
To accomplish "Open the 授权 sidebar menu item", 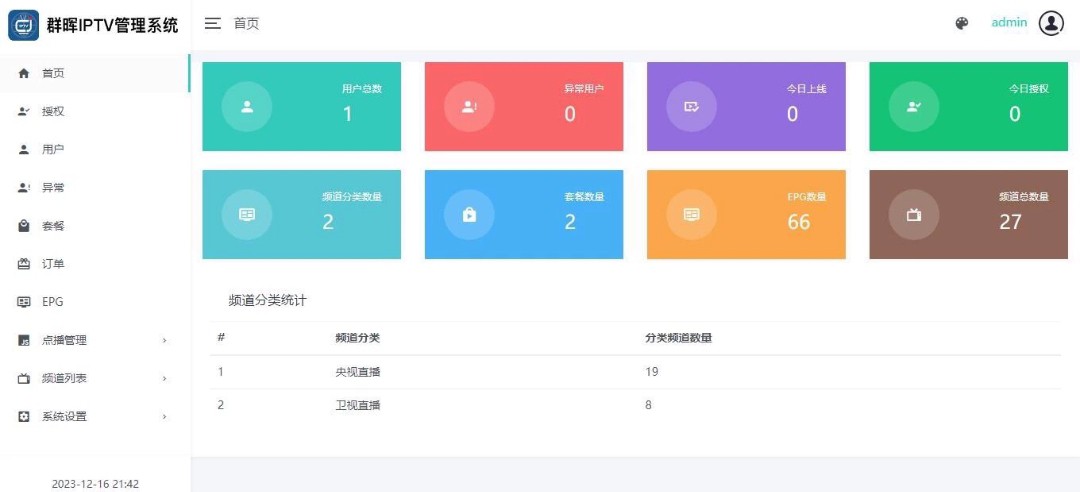I will (x=95, y=111).
